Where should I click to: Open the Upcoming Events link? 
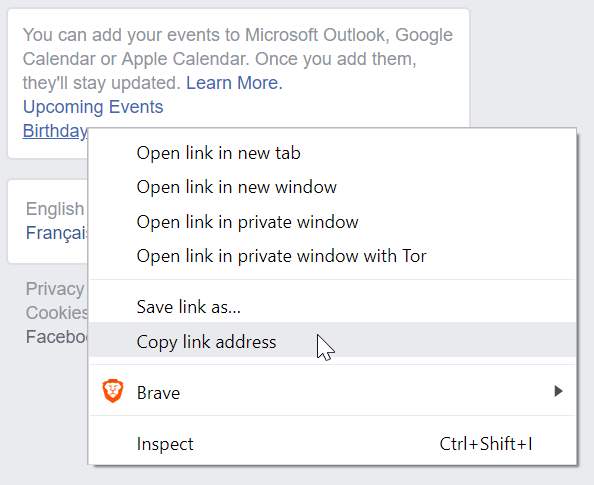(93, 106)
